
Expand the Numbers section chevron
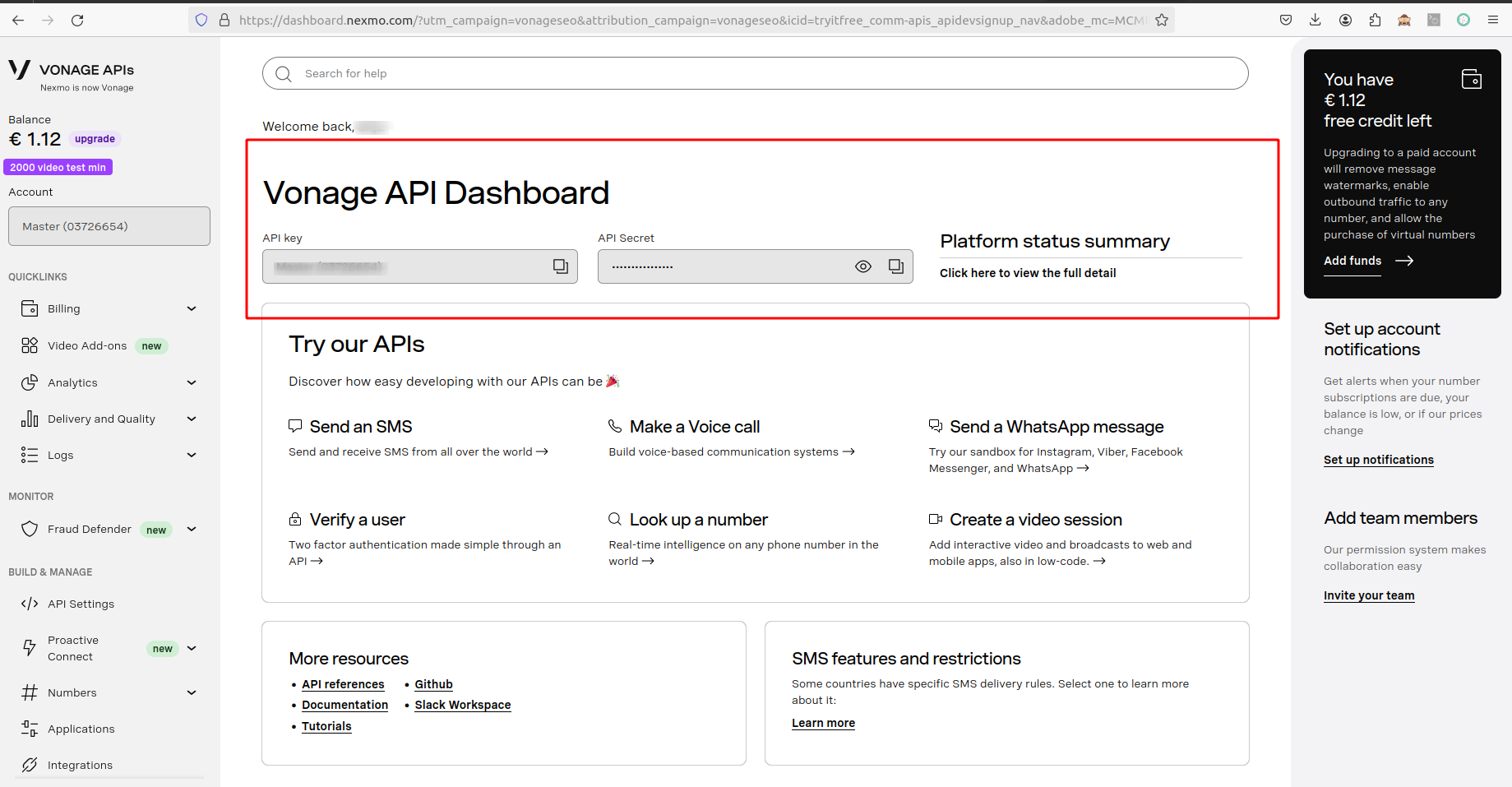tap(192, 693)
